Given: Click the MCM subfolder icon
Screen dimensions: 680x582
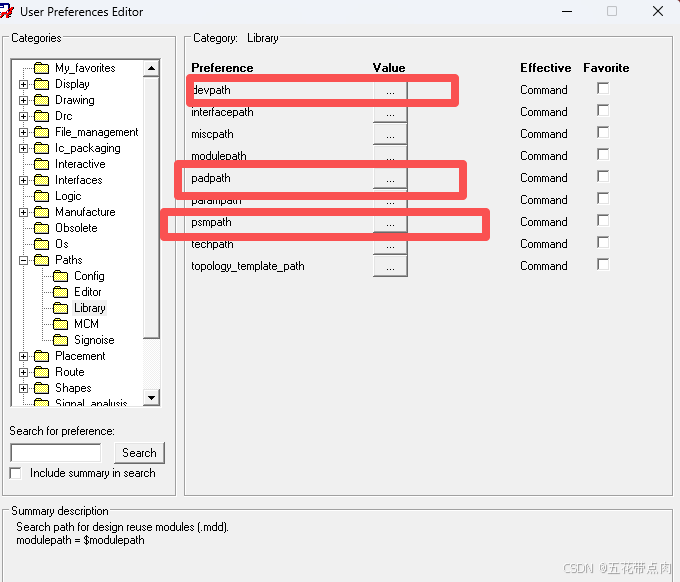Looking at the screenshot, I should tap(61, 324).
